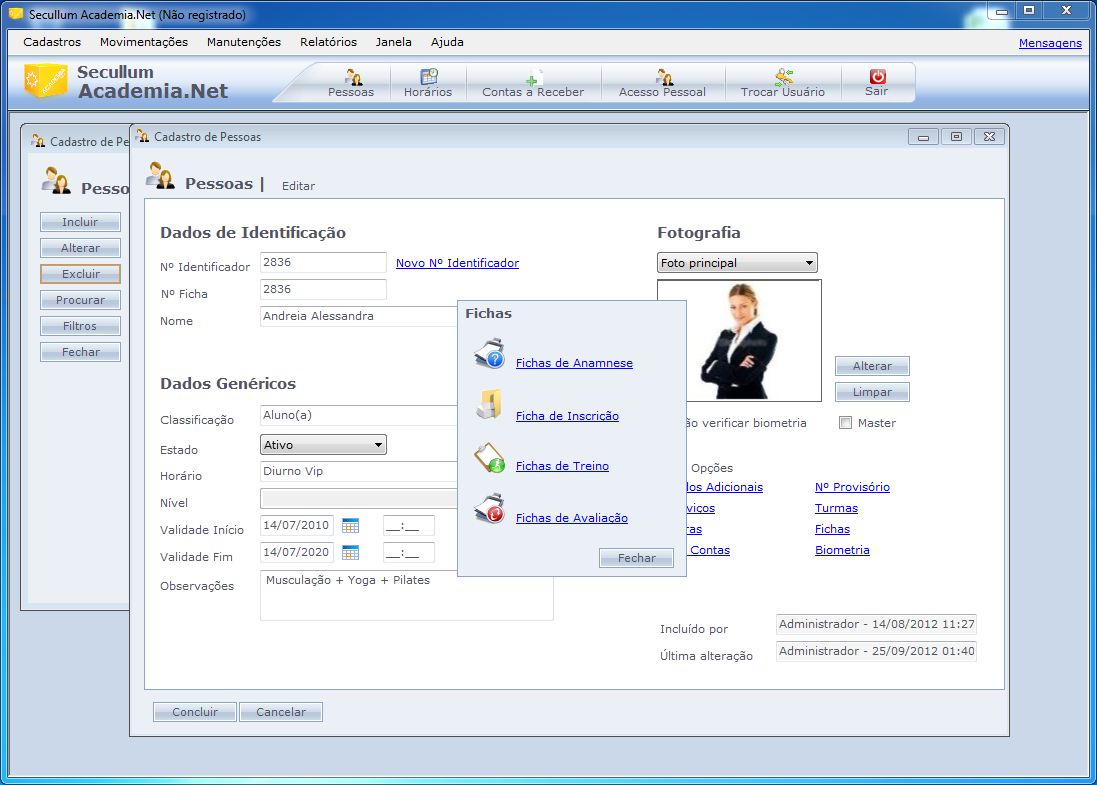This screenshot has height=785, width=1097.
Task: Click the Concluir button
Action: point(195,712)
